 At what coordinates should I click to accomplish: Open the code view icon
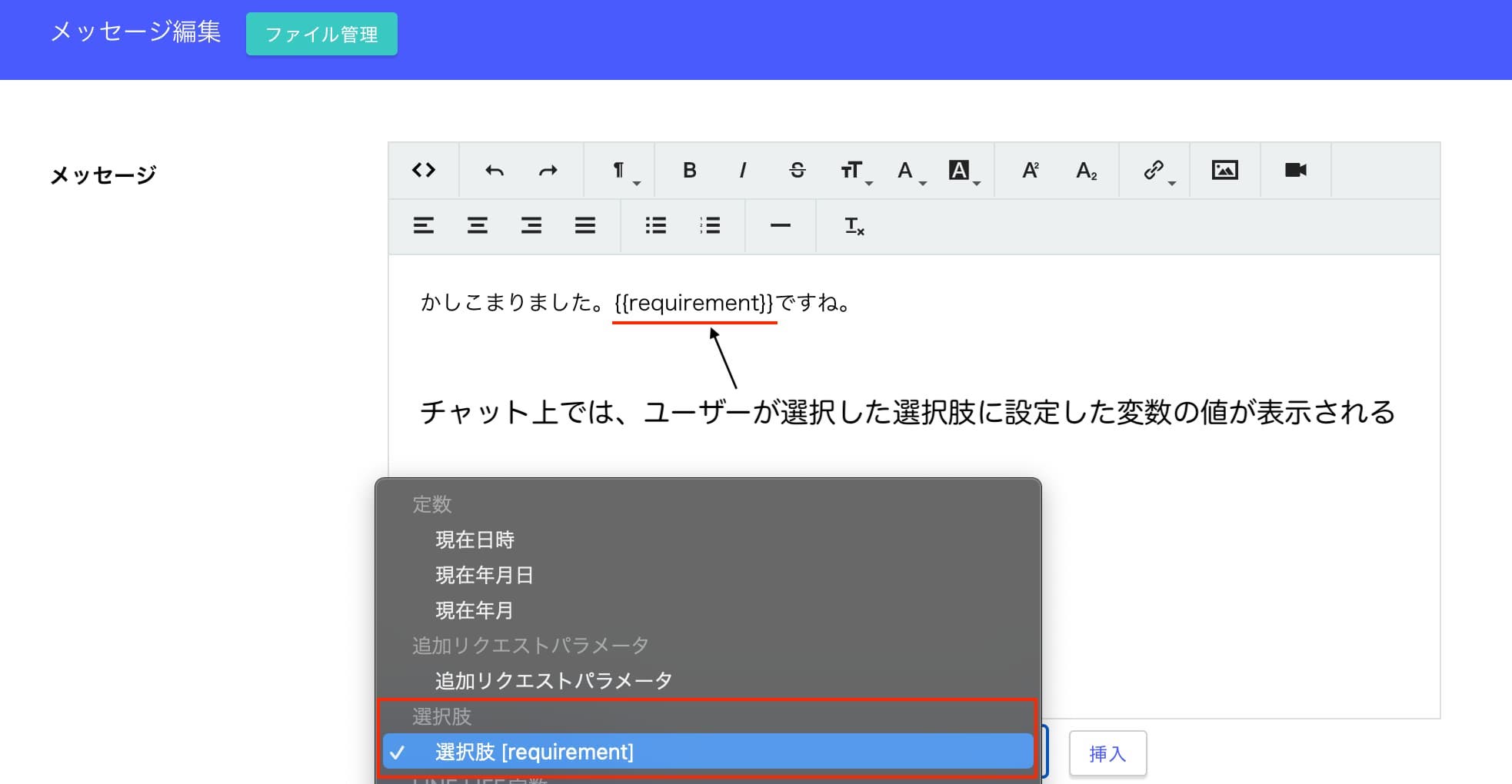(x=424, y=170)
